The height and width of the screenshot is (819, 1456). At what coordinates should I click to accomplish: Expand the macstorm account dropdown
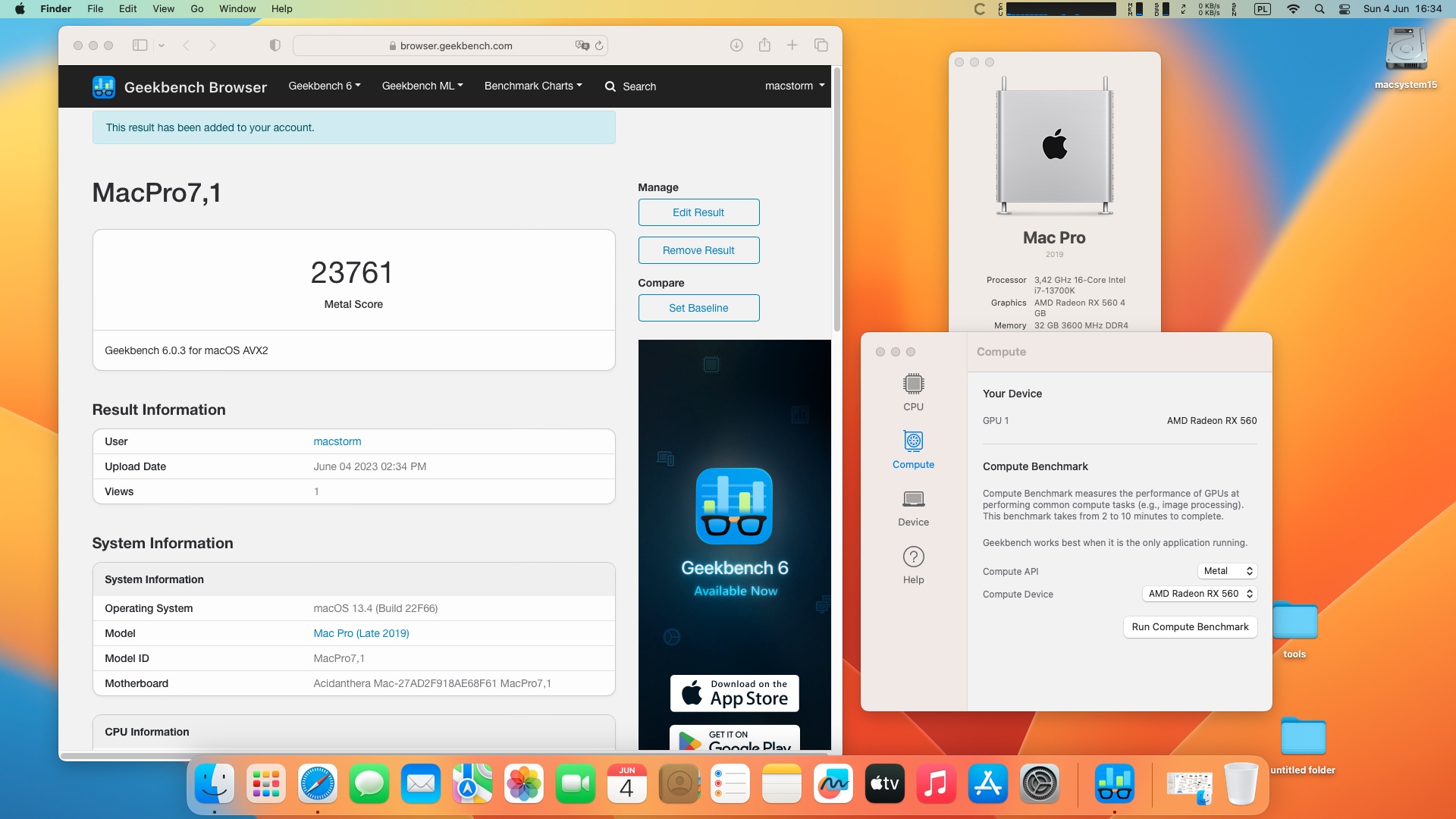(794, 86)
